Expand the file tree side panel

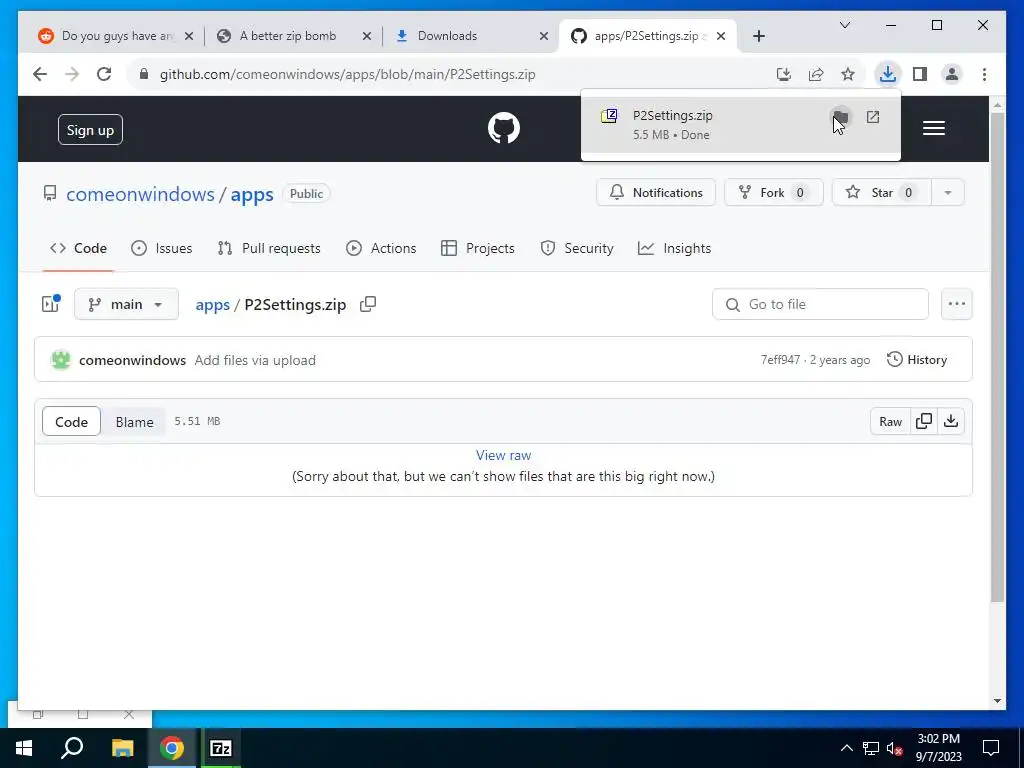click(51, 304)
